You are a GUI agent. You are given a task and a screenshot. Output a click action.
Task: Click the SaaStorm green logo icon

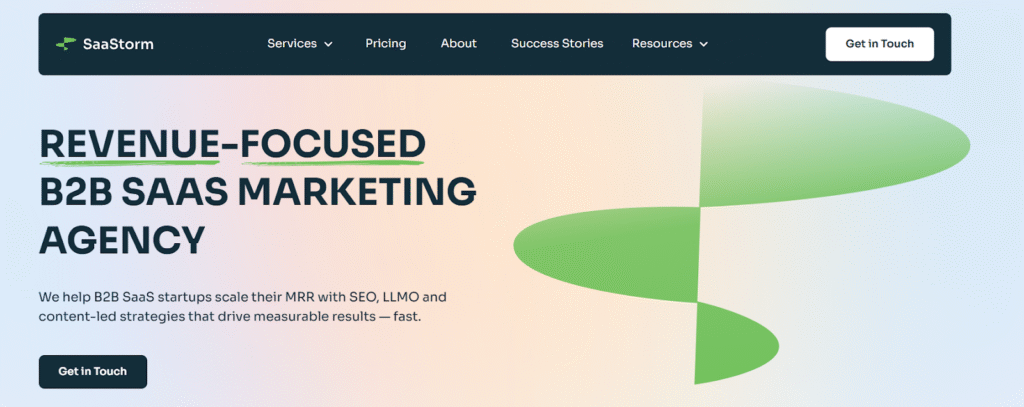[65, 44]
